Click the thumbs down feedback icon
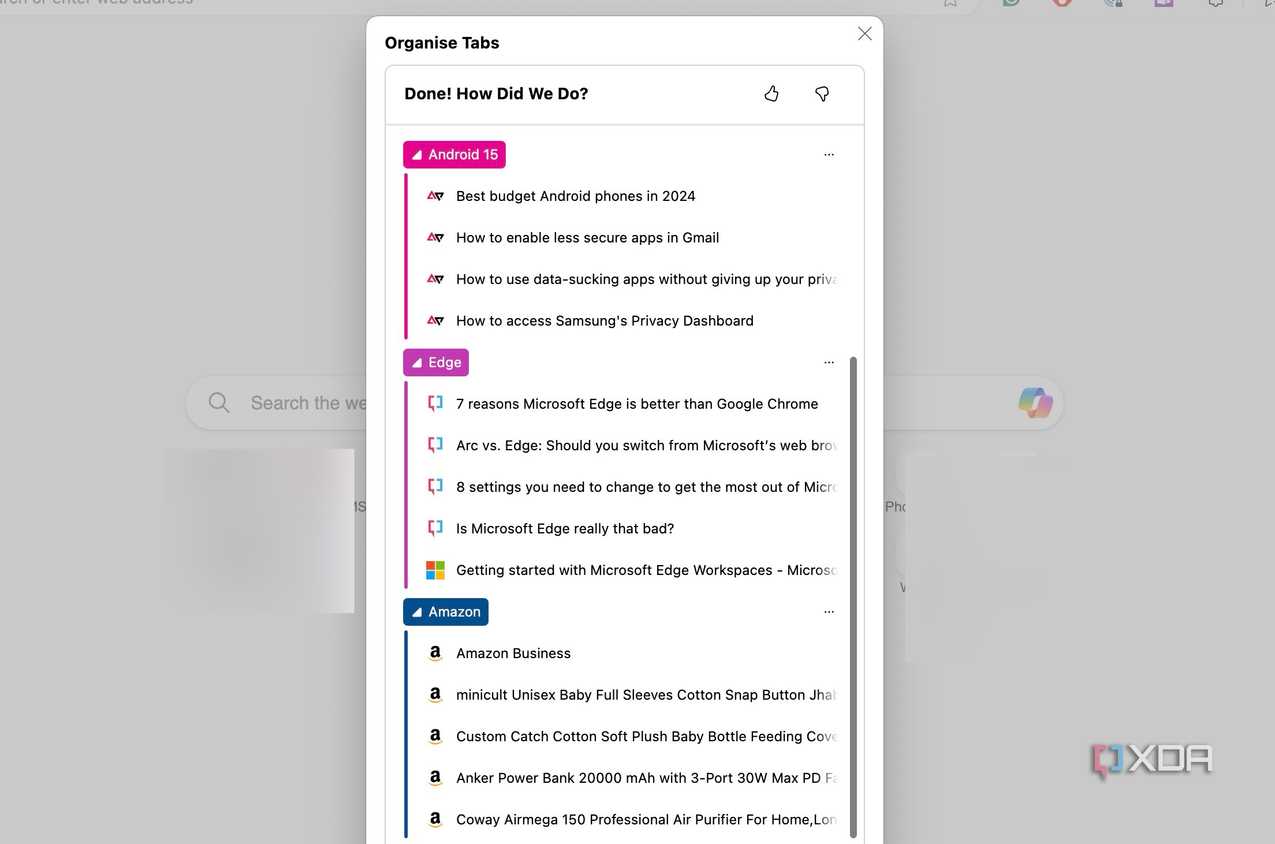The height and width of the screenshot is (844, 1275). (x=822, y=94)
